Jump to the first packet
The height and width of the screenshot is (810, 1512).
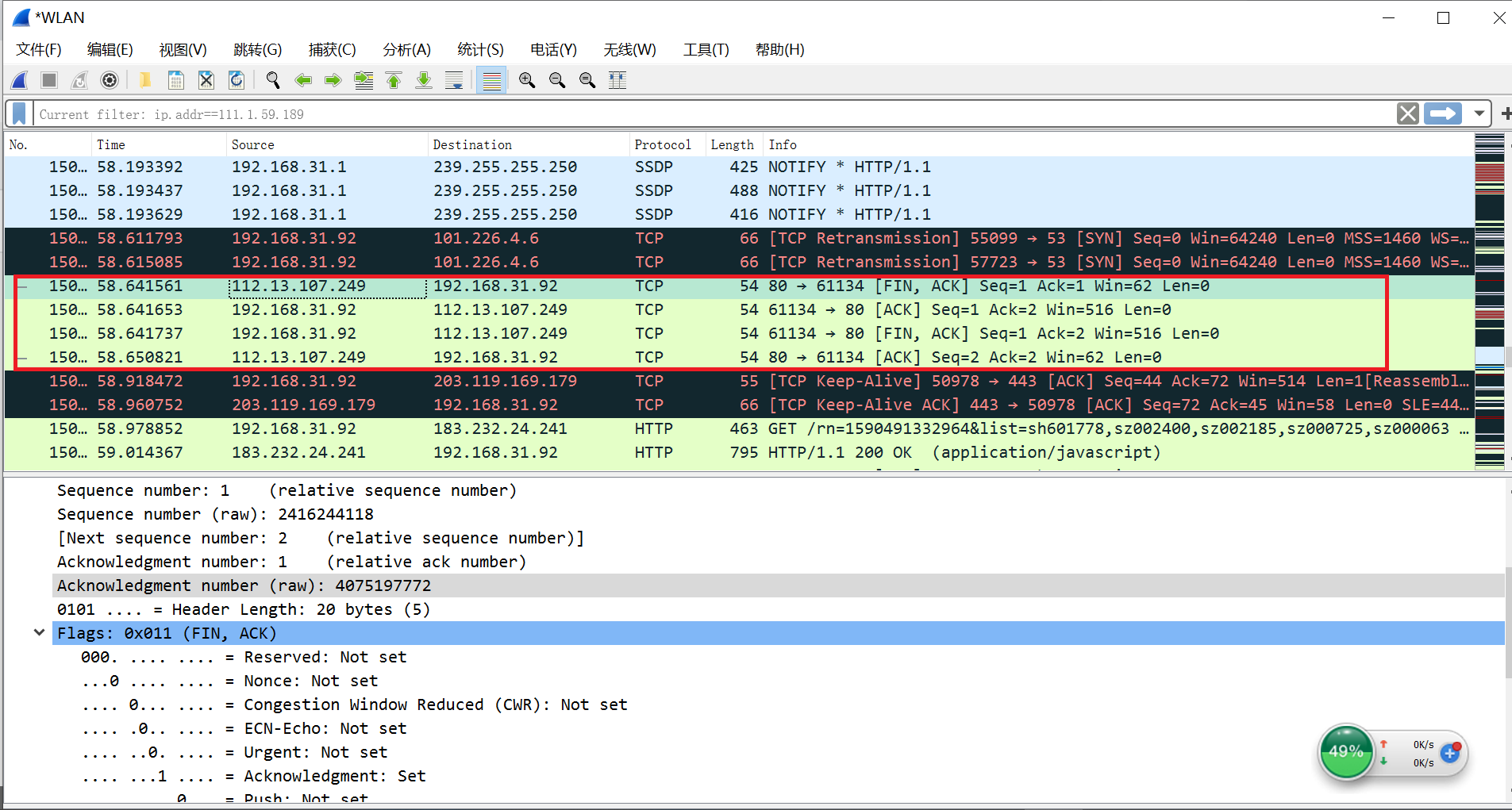[x=393, y=79]
